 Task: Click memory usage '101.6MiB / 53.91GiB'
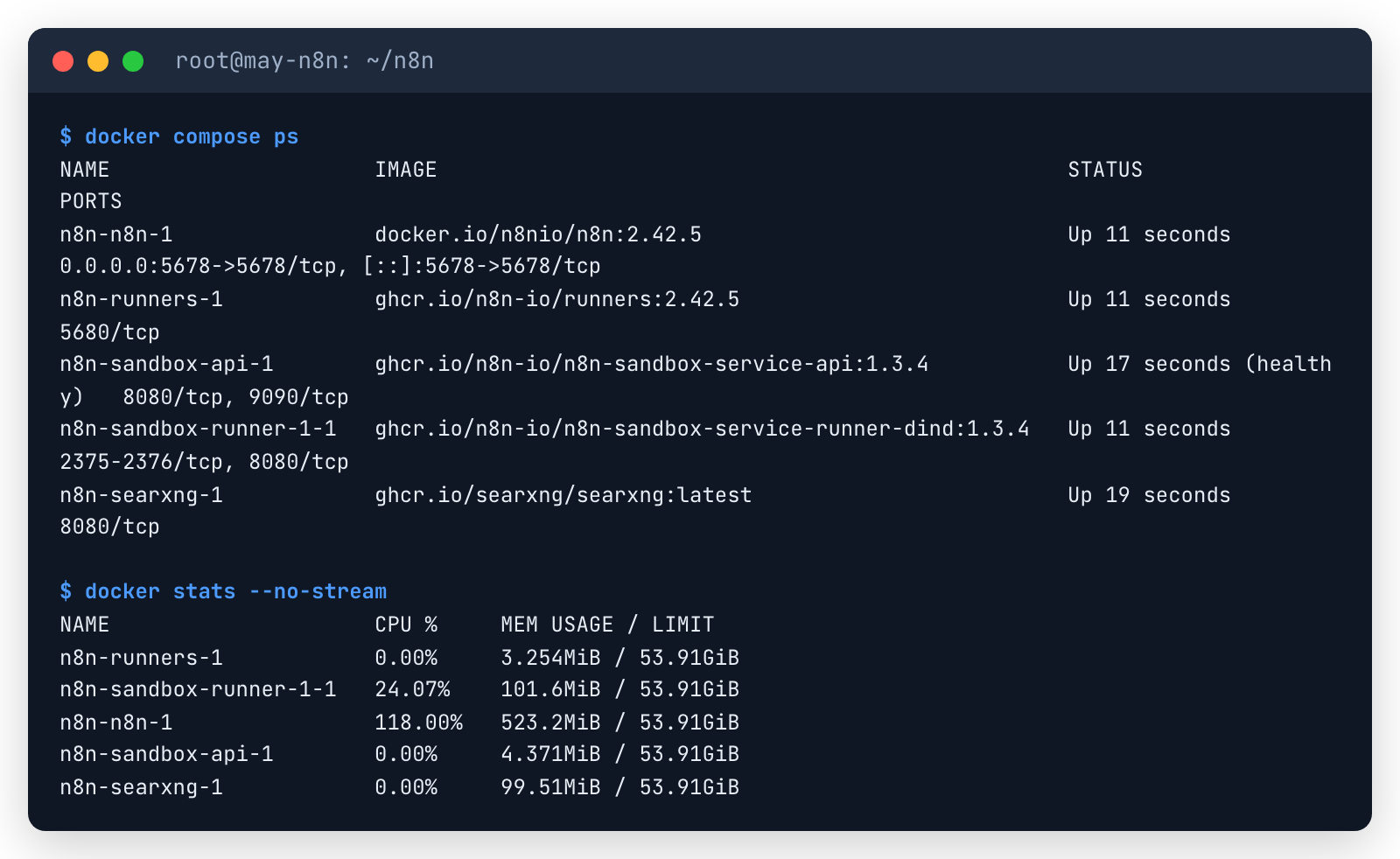click(x=620, y=689)
